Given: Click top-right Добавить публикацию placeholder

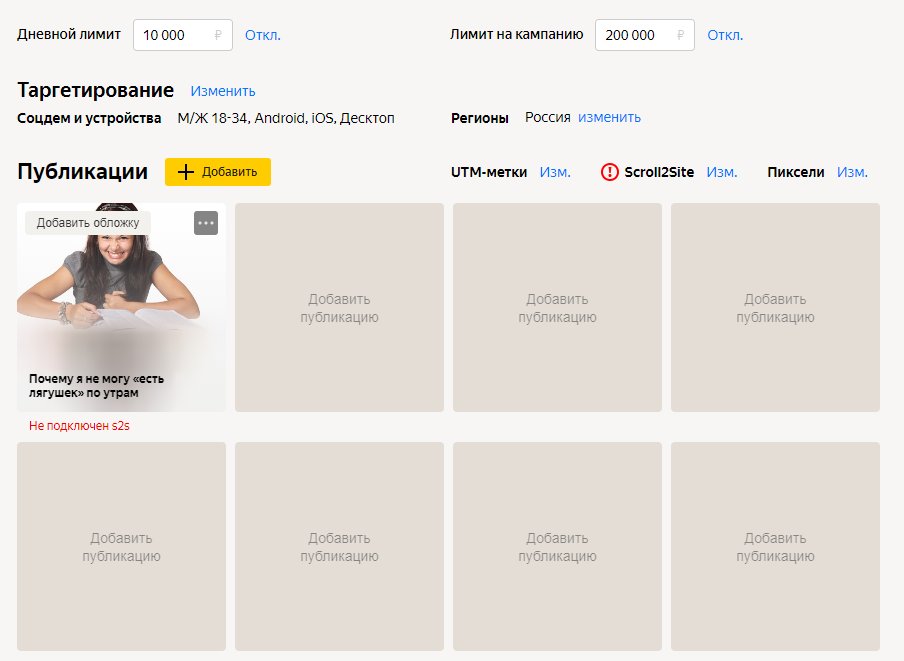Looking at the screenshot, I should click(775, 307).
